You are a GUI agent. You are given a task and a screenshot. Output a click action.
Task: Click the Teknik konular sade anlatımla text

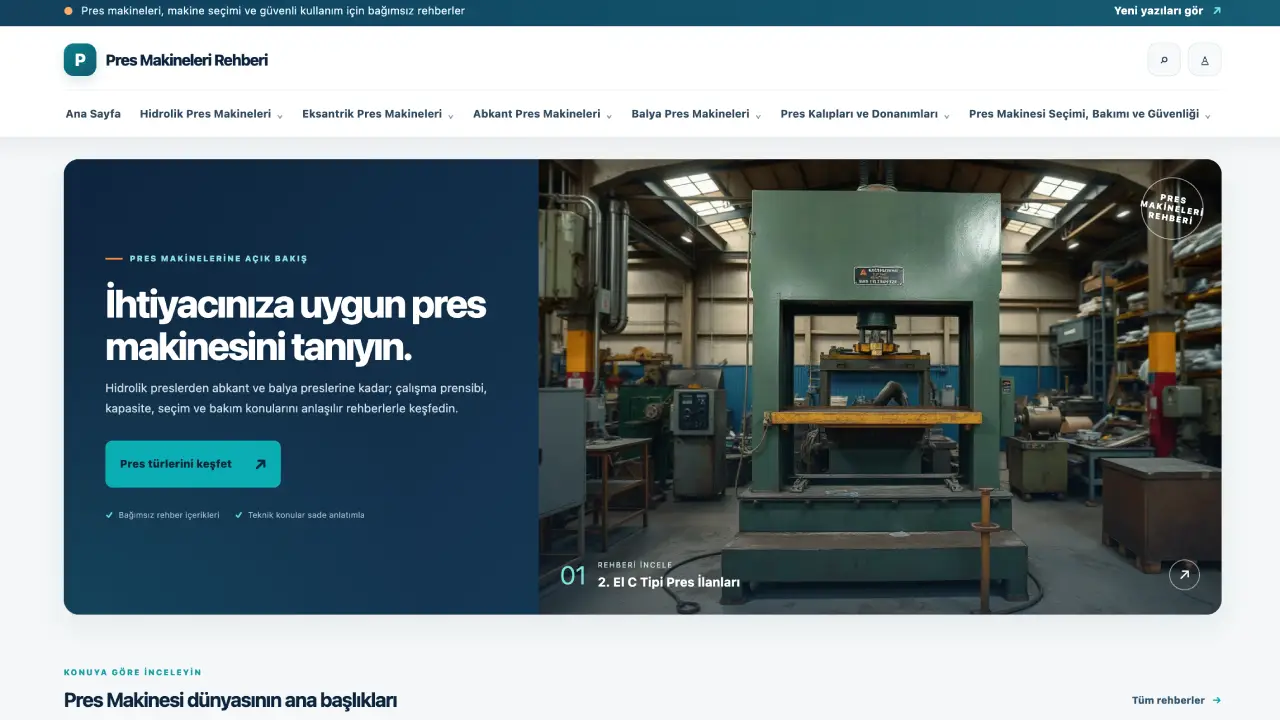click(306, 515)
